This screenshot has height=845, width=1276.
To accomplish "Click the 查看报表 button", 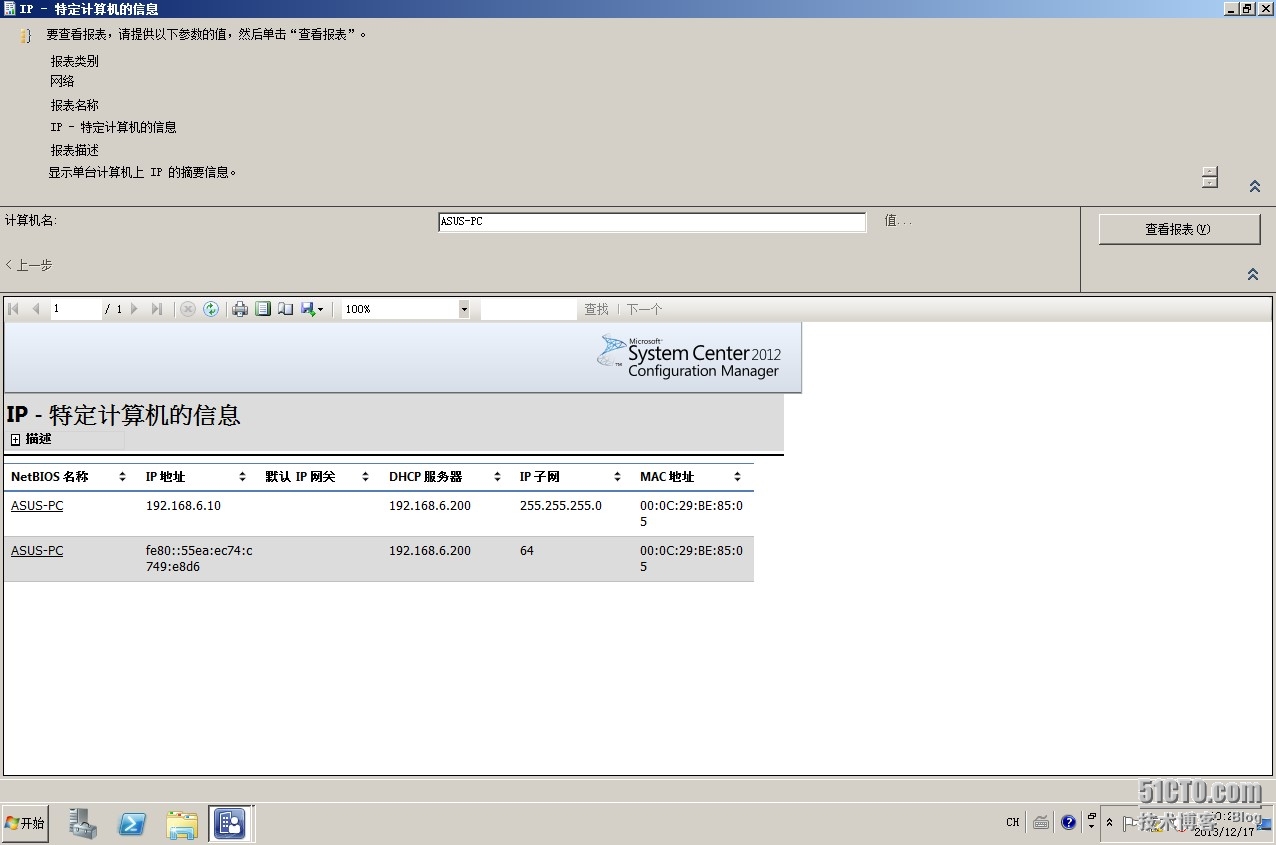I will 1179,229.
